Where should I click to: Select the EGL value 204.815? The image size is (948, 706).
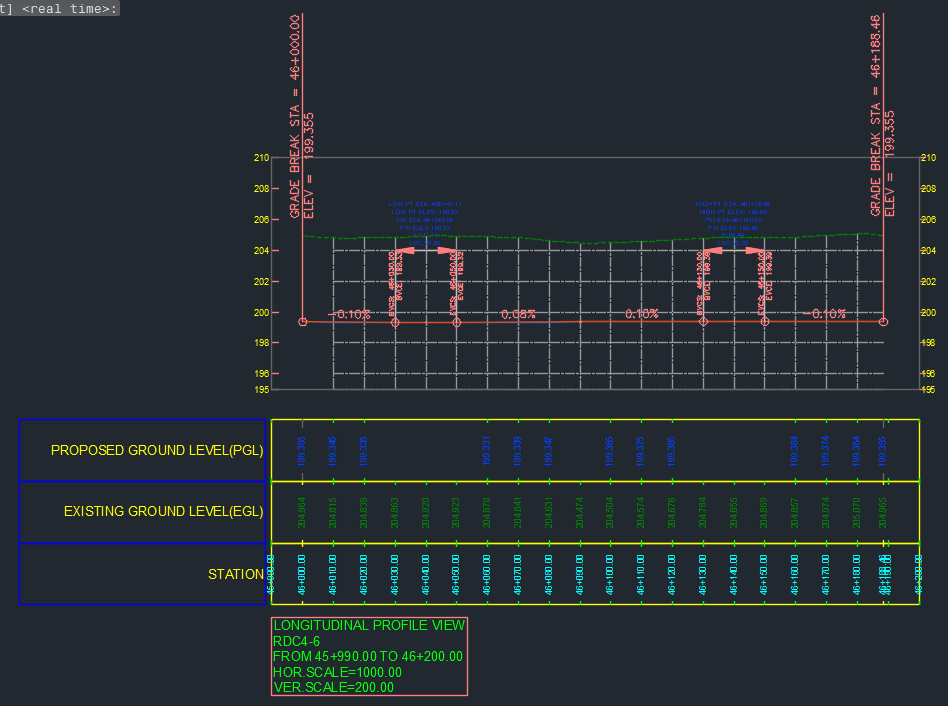click(x=333, y=513)
